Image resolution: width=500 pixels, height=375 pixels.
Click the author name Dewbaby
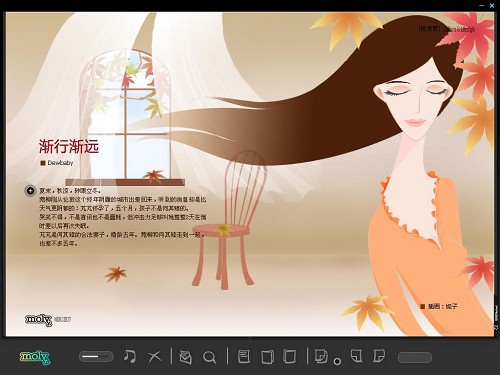tap(60, 163)
